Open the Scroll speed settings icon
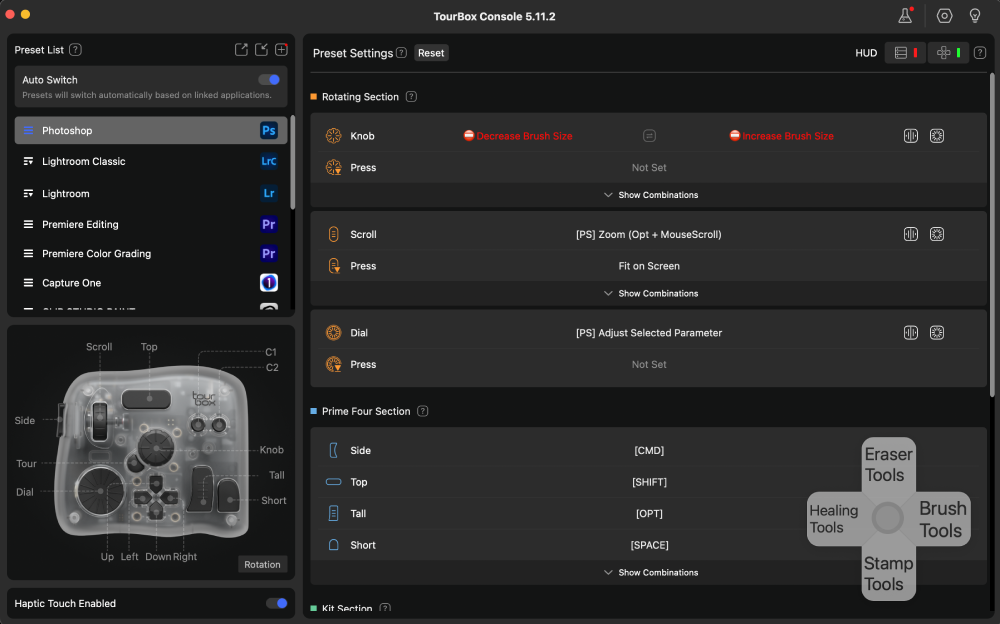The height and width of the screenshot is (624, 1000). coord(911,234)
